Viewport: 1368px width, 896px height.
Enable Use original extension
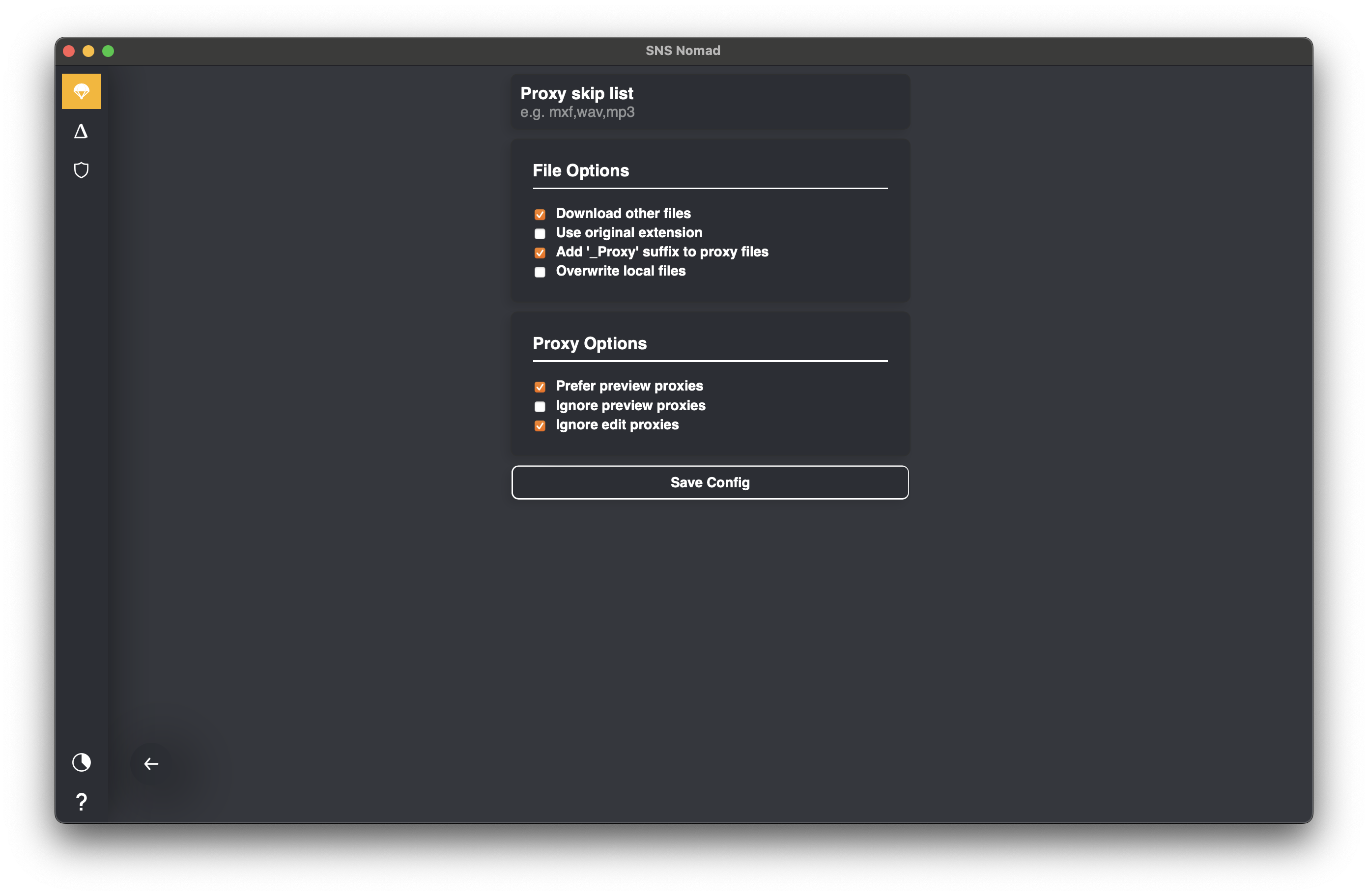click(540, 233)
